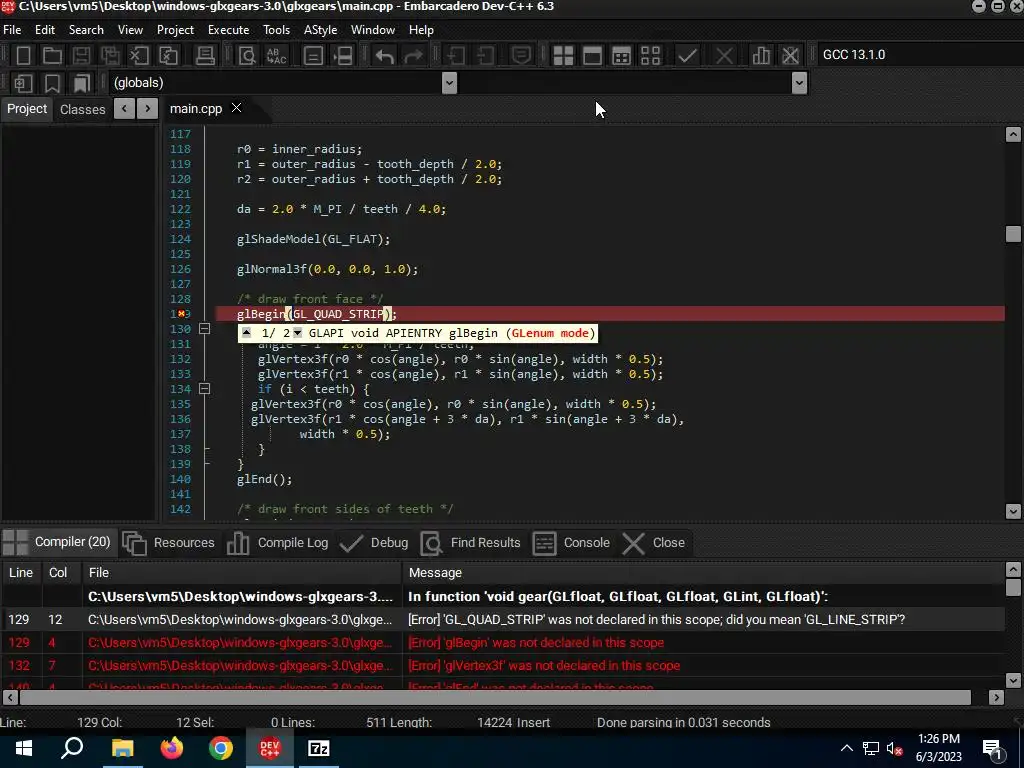This screenshot has width=1024, height=768.
Task: Open the member function dropdown beside globals
Action: click(x=799, y=83)
